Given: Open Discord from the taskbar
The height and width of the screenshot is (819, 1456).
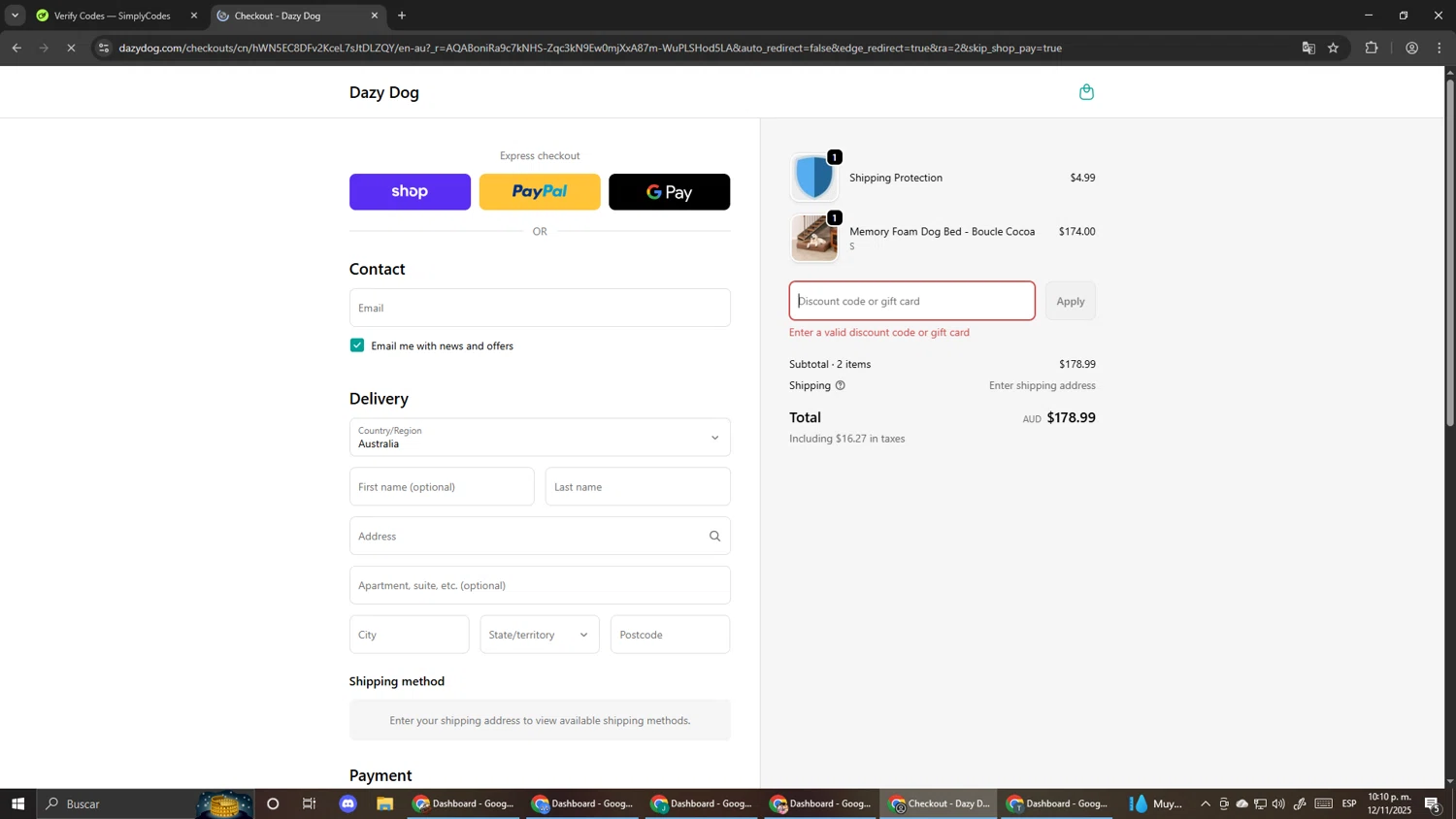Looking at the screenshot, I should [348, 803].
